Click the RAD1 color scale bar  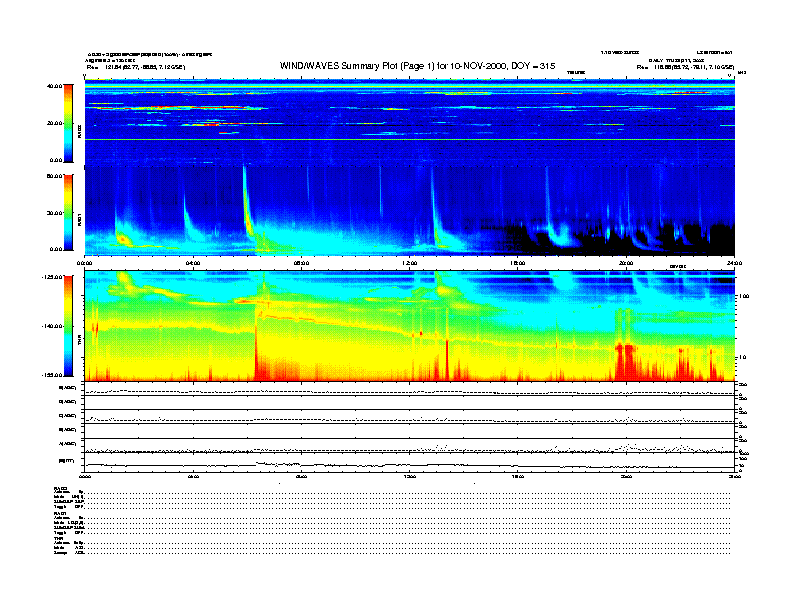pos(68,212)
